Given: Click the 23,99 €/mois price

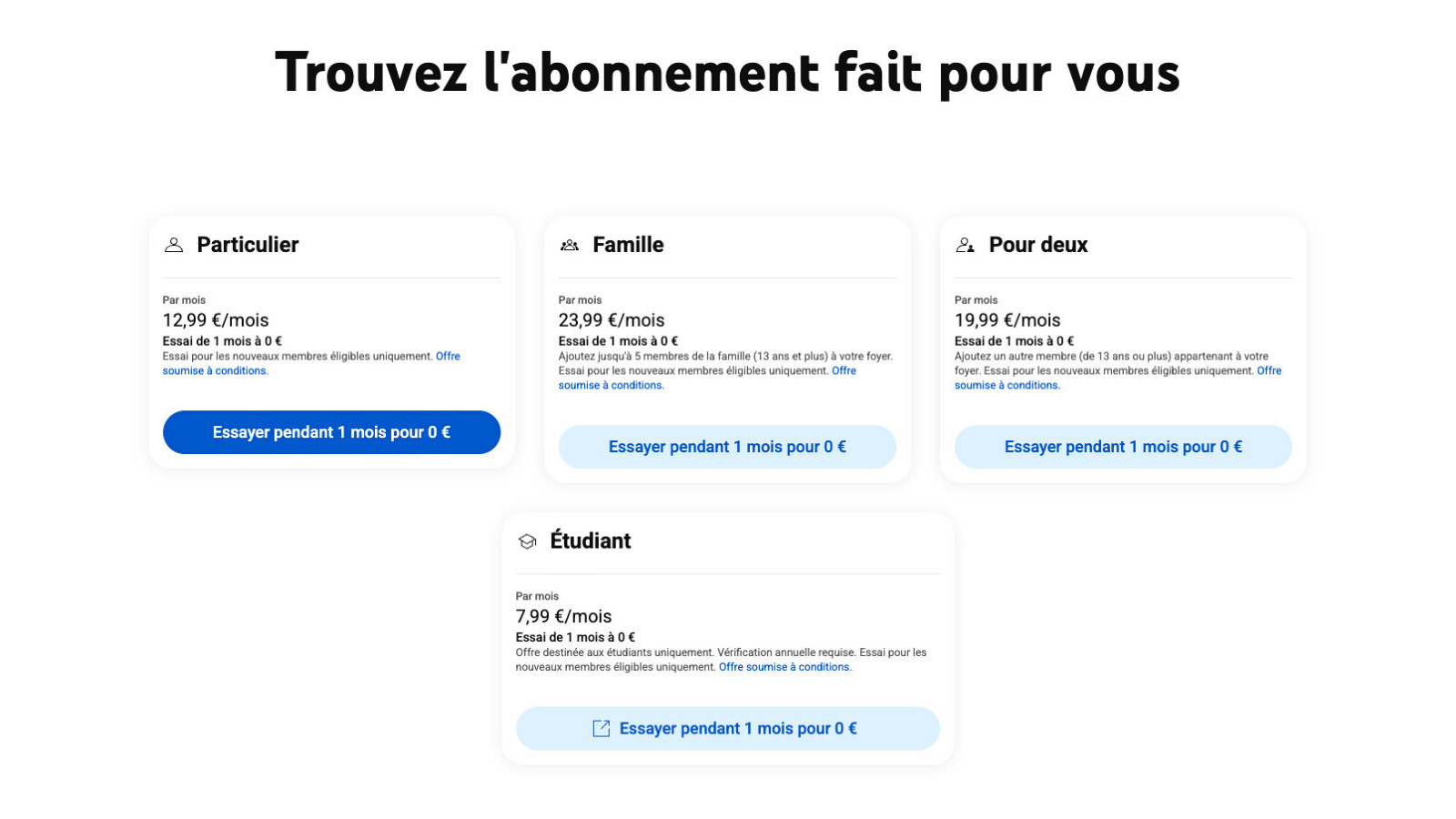Looking at the screenshot, I should (612, 320).
